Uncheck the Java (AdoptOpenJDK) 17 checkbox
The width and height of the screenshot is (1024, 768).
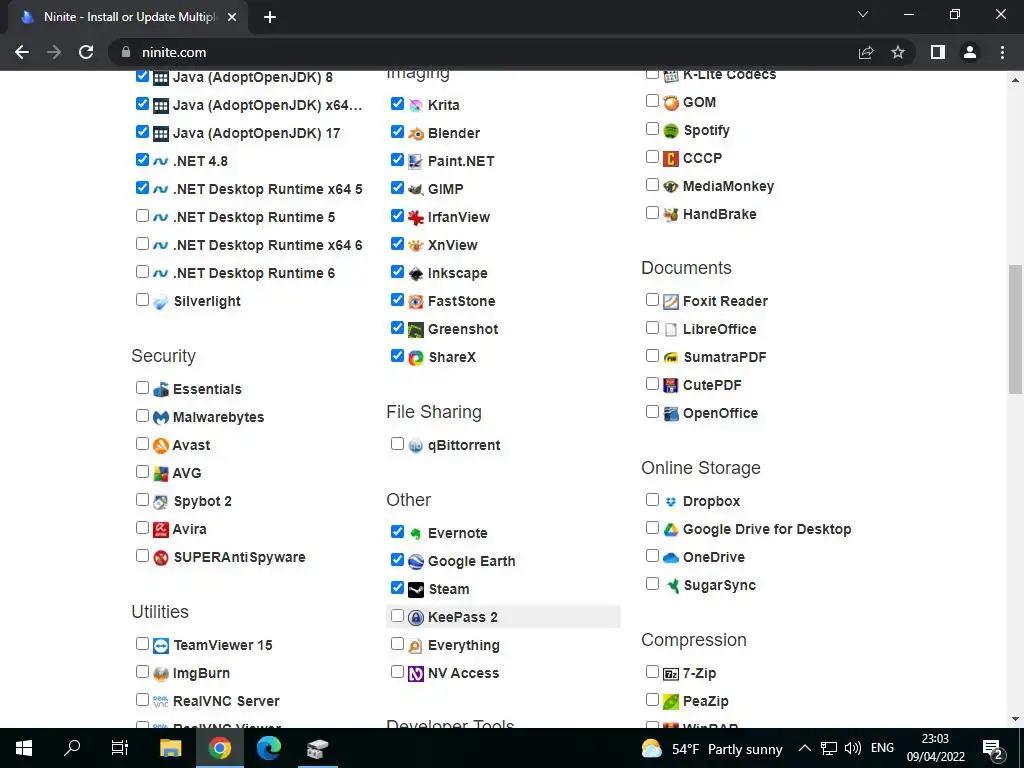pos(142,131)
